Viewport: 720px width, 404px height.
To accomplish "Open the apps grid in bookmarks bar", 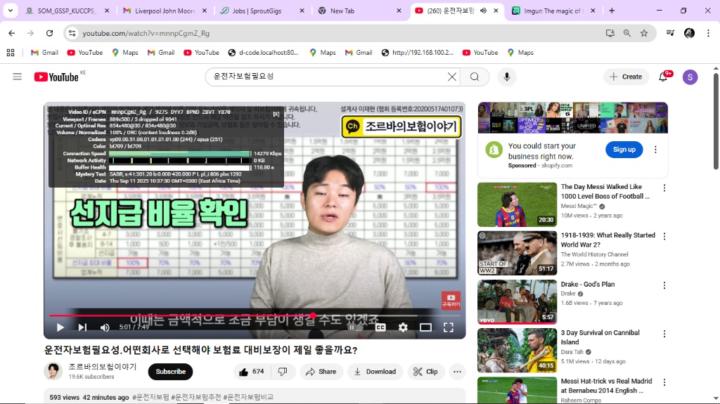I will [11, 52].
